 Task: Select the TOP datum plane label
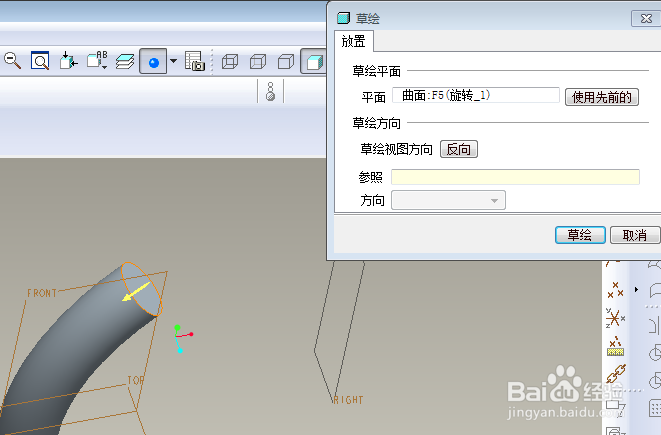(136, 381)
